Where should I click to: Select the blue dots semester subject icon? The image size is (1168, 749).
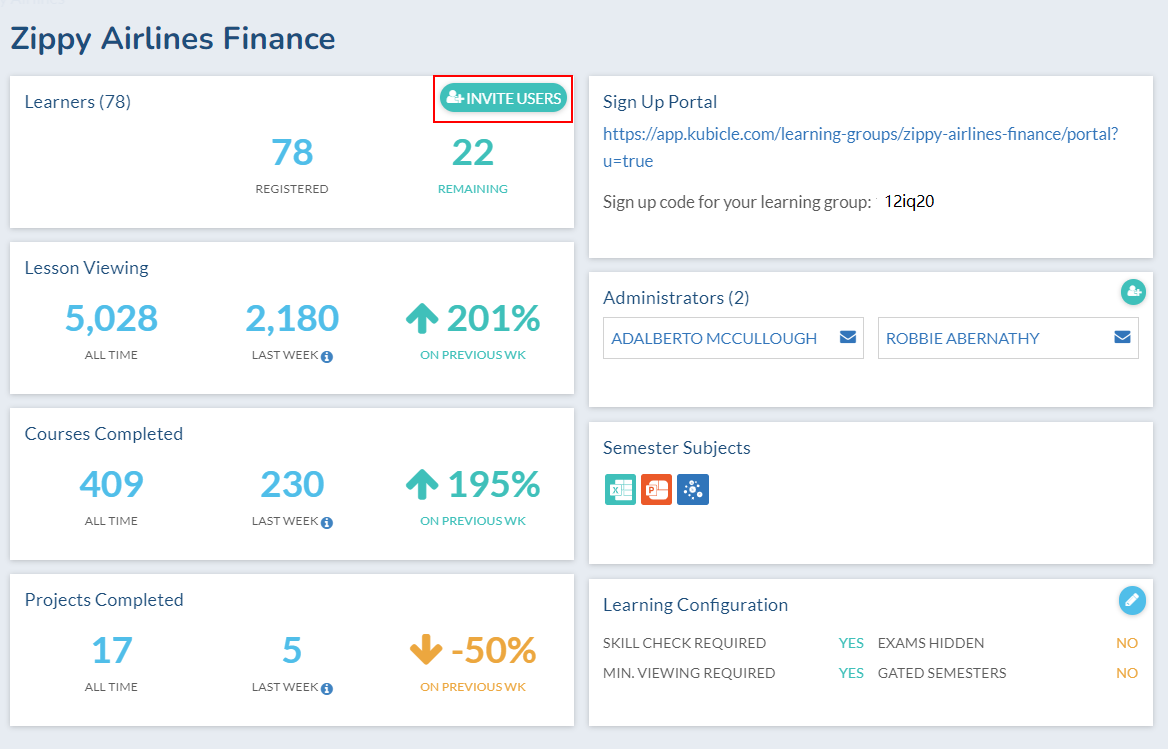tap(693, 489)
